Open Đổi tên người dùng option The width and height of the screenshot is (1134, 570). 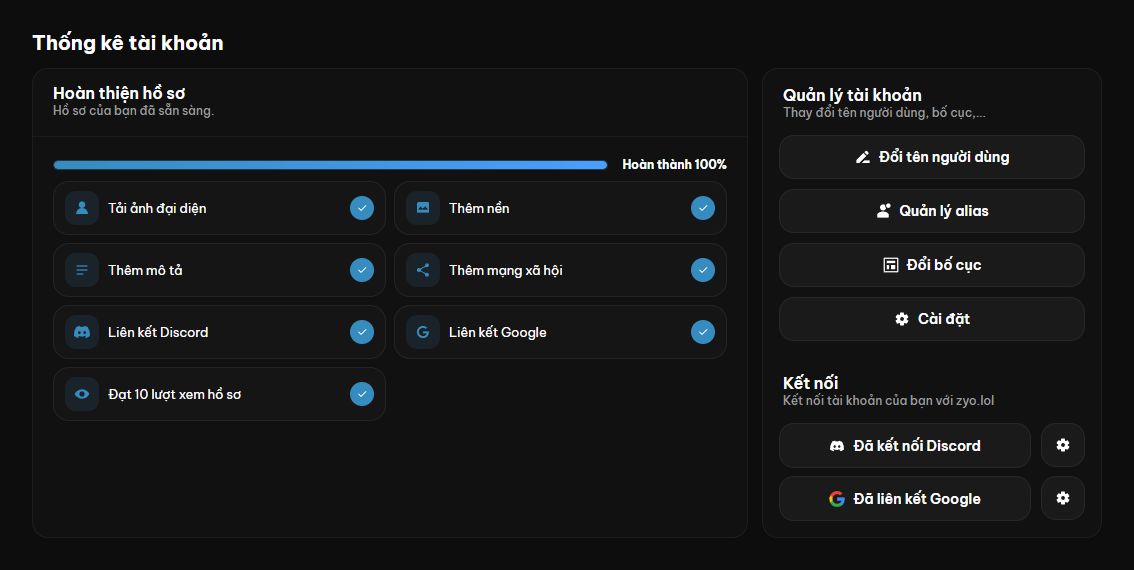point(932,157)
